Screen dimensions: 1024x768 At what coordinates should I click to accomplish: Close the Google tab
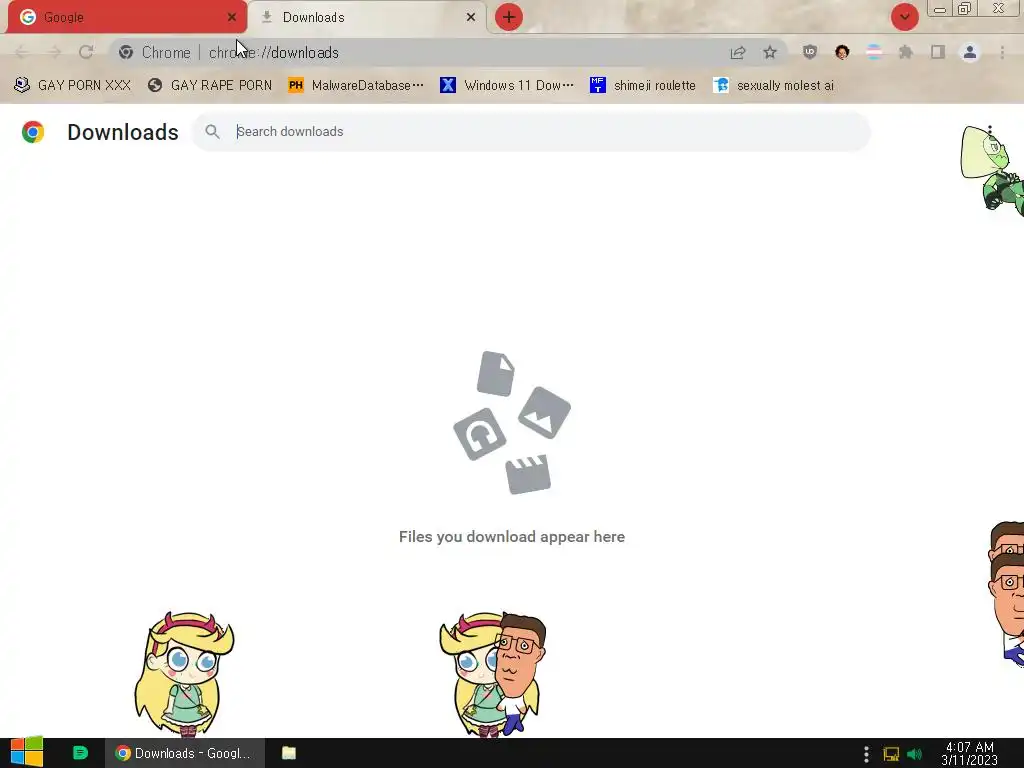(232, 17)
